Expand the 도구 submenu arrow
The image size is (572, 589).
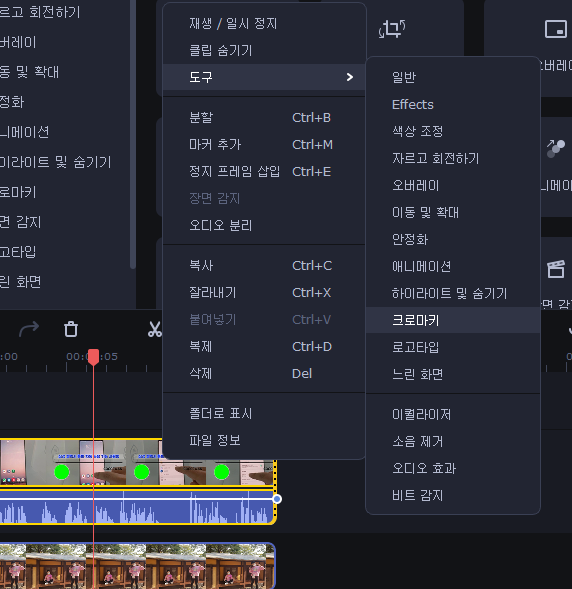pyautogui.click(x=350, y=77)
